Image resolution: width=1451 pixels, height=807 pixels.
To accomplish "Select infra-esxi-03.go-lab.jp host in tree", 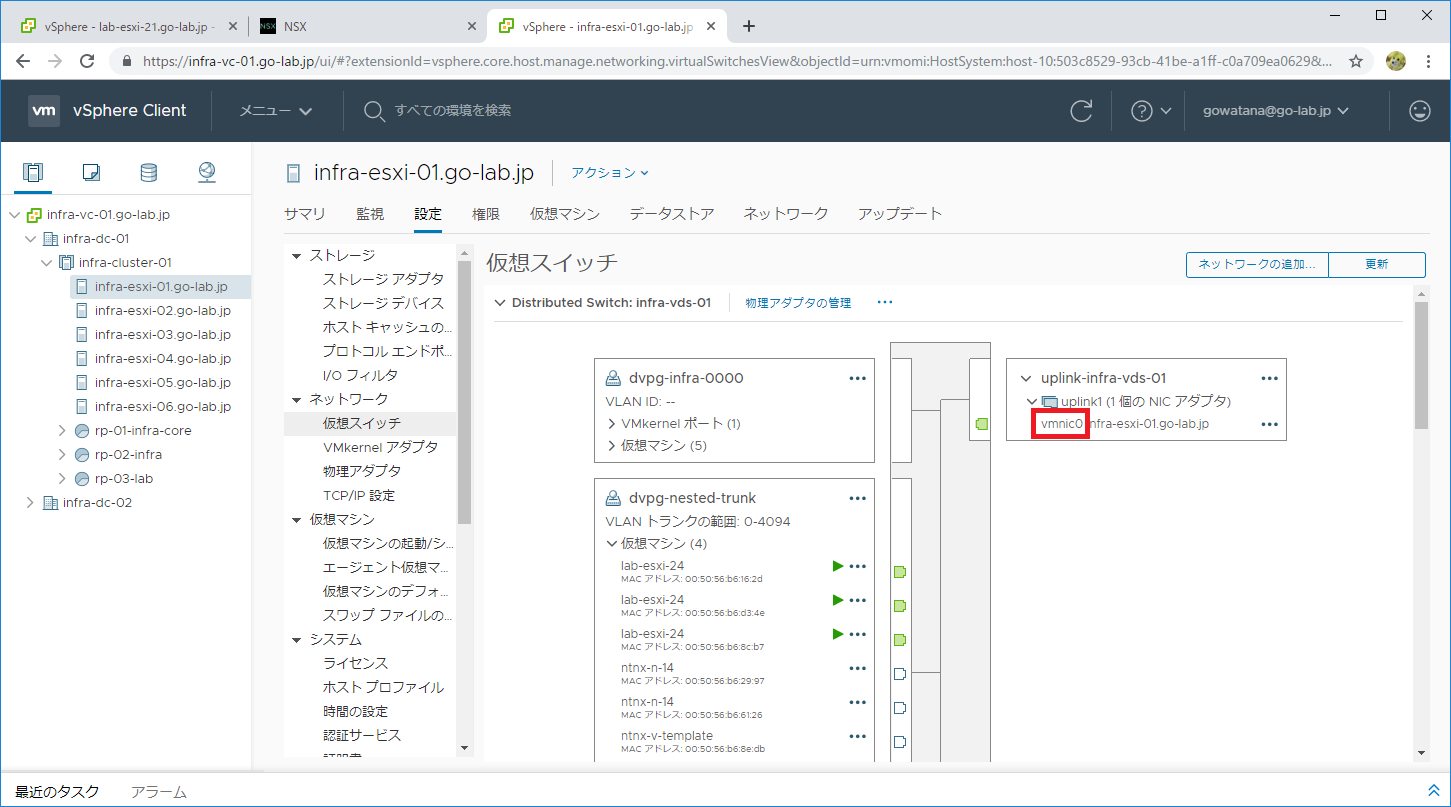I will click(x=163, y=335).
